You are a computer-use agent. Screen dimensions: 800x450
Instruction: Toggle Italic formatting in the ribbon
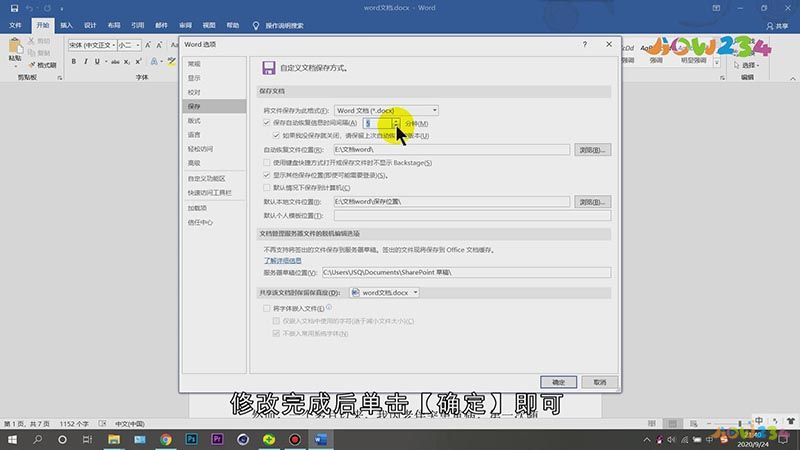85,61
